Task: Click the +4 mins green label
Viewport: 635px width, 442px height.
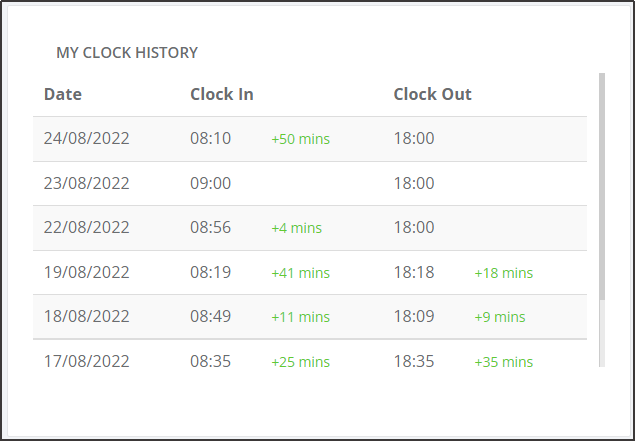Action: pyautogui.click(x=296, y=228)
